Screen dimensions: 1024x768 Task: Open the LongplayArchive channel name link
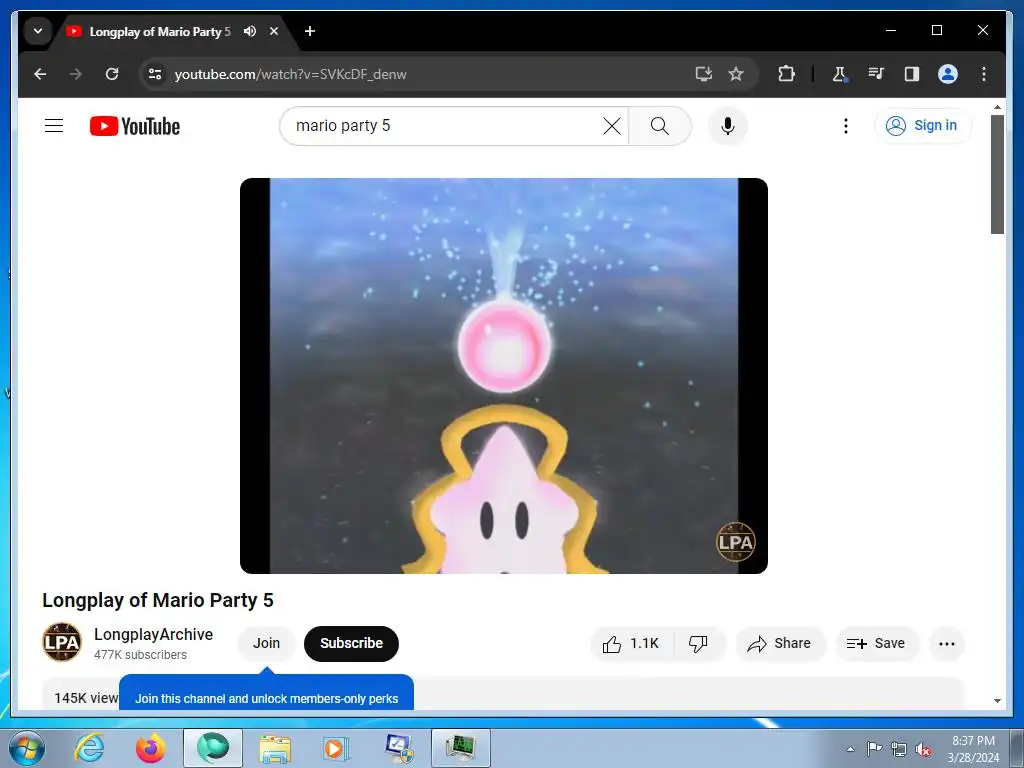coord(153,634)
